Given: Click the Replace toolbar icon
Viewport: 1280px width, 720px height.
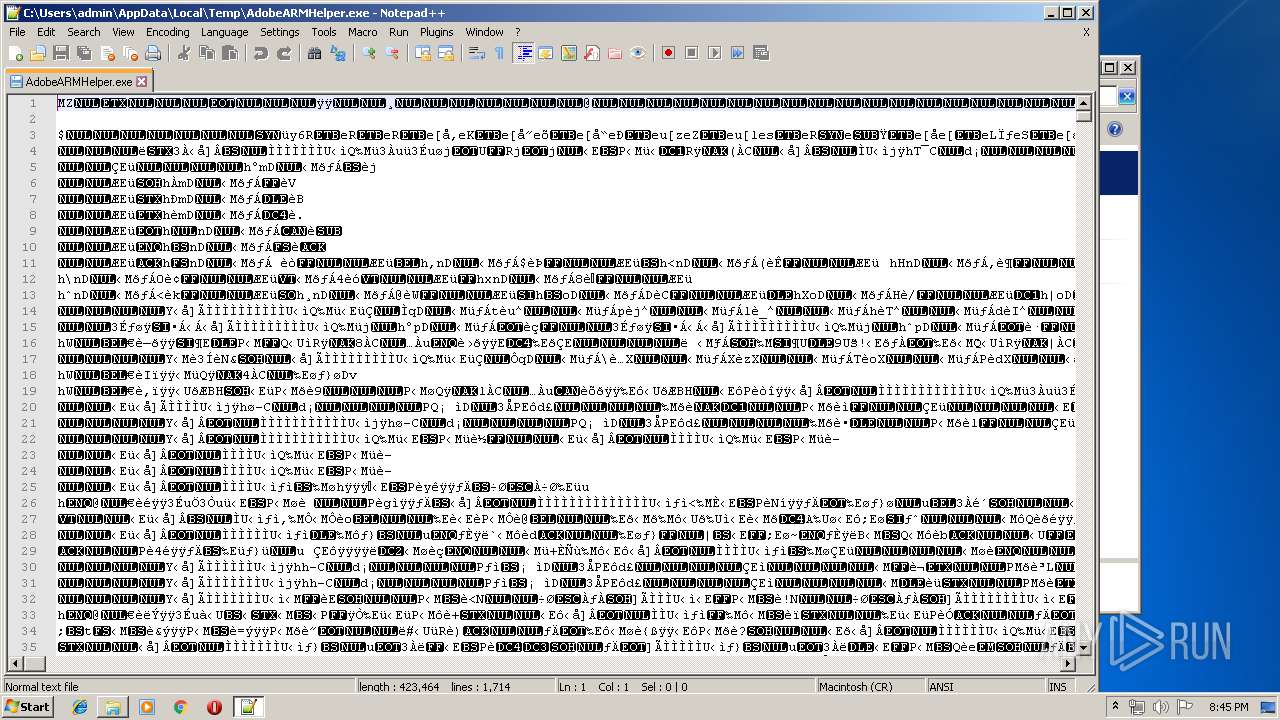Looking at the screenshot, I should tap(338, 53).
